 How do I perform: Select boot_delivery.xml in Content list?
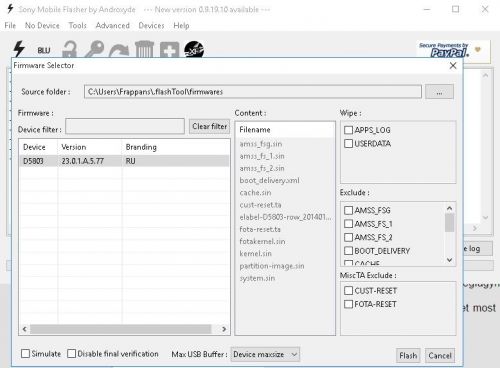(x=269, y=181)
